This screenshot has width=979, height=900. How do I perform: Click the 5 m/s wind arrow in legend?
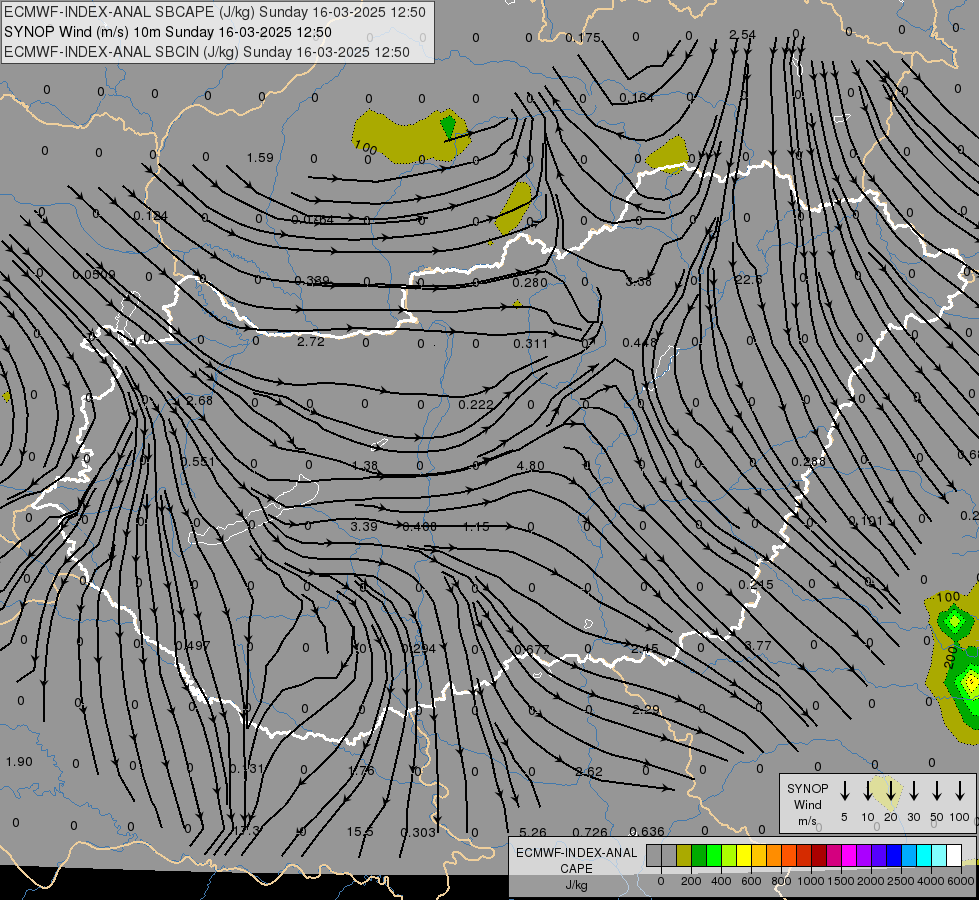(x=844, y=791)
